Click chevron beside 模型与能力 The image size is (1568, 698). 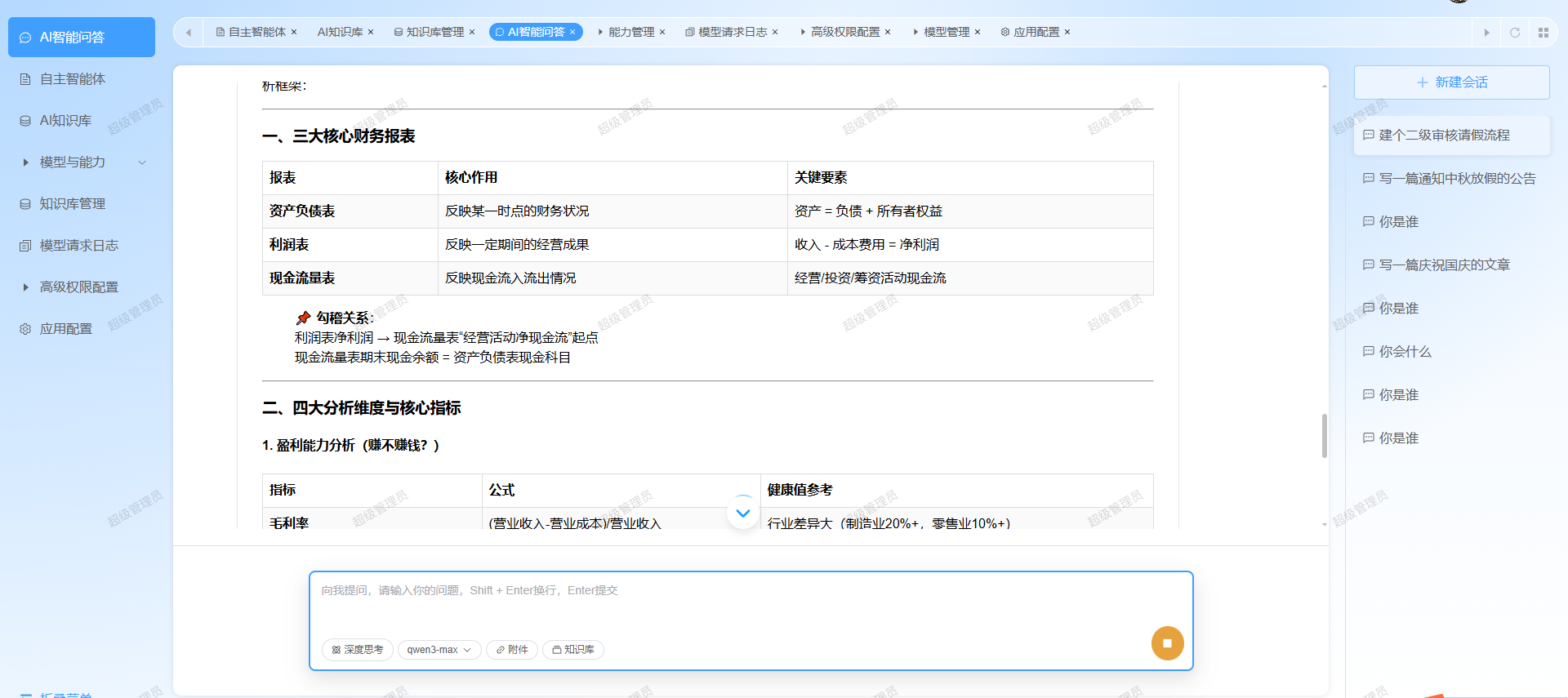(142, 162)
